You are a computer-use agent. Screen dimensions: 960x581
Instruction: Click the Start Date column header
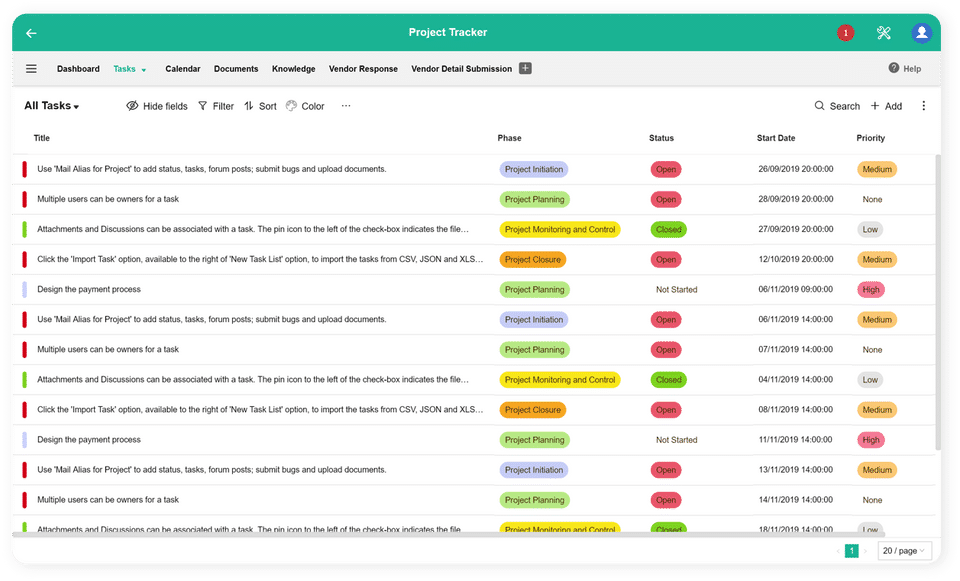pyautogui.click(x=776, y=138)
